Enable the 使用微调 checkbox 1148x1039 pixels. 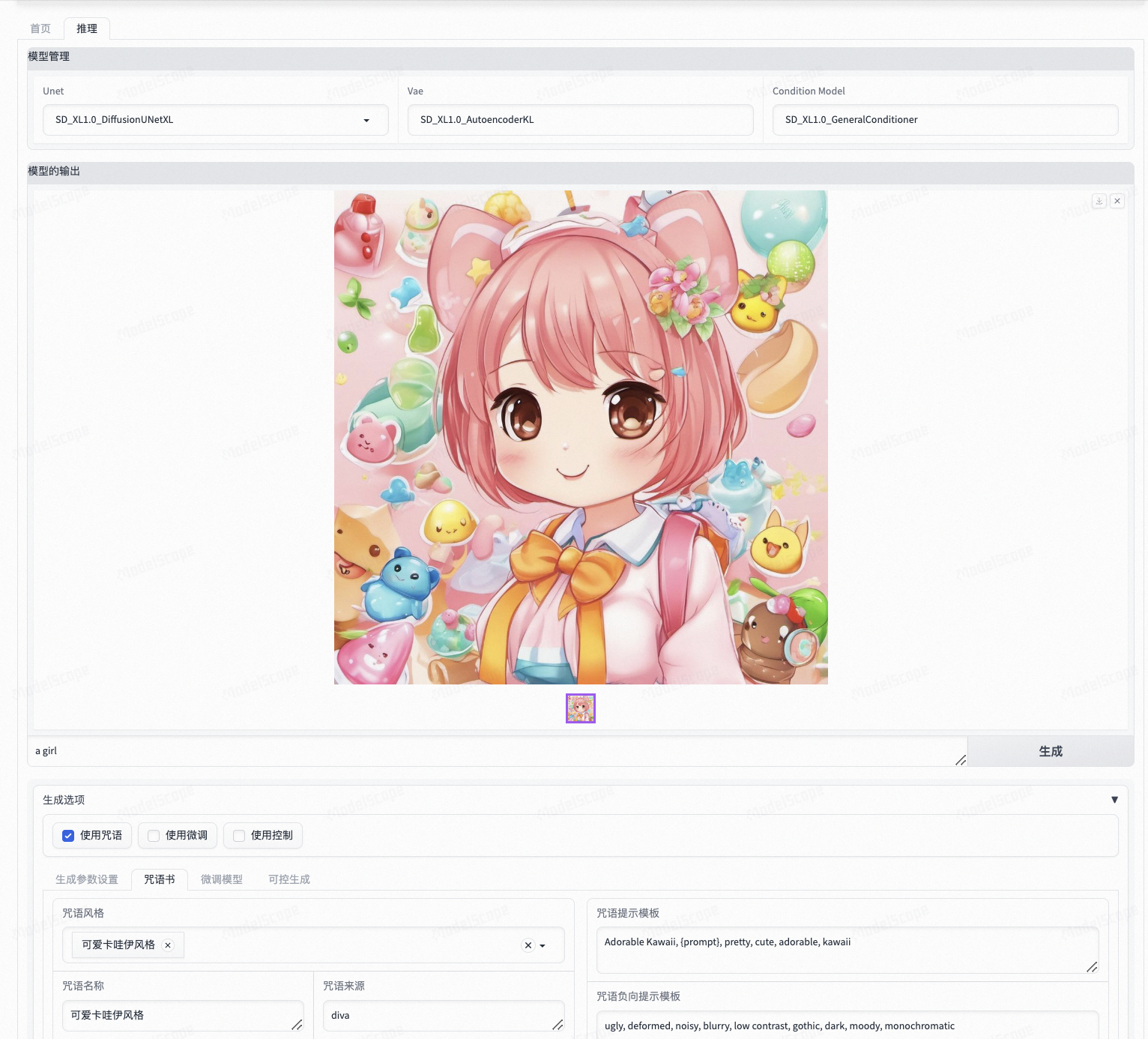(154, 835)
